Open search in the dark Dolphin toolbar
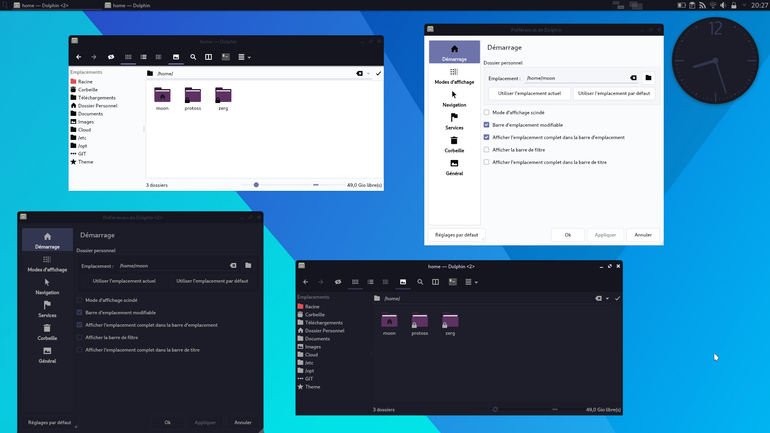 pos(420,282)
